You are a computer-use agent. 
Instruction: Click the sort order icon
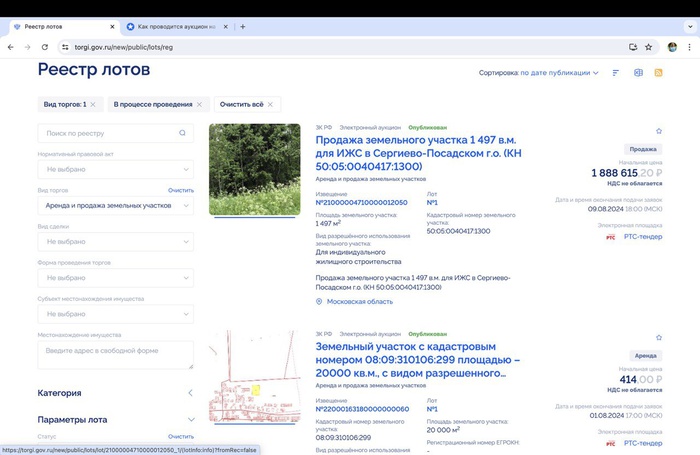point(616,73)
